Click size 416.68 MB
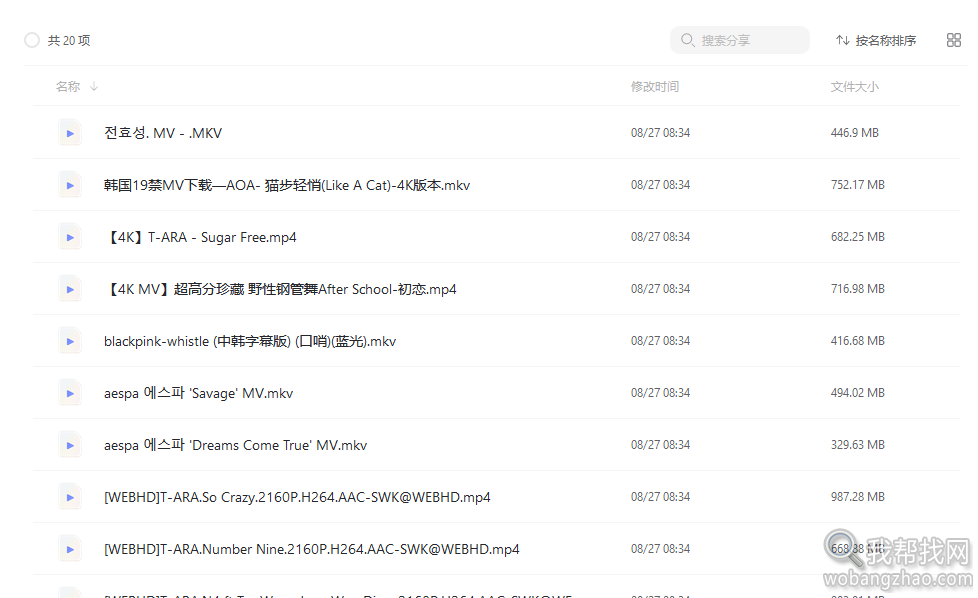978x598 pixels. [x=858, y=341]
